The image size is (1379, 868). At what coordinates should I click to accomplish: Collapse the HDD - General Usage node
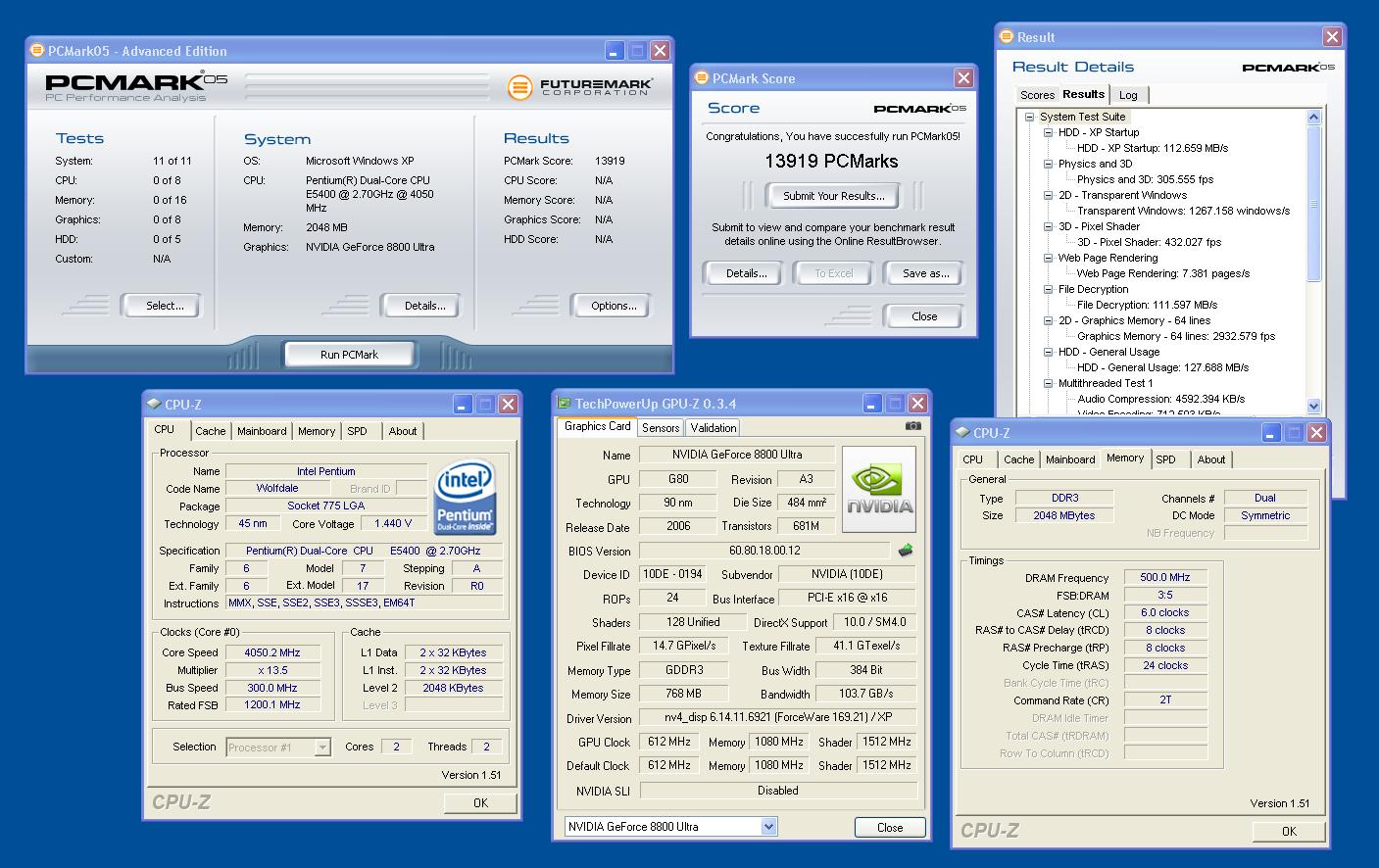coord(1048,352)
